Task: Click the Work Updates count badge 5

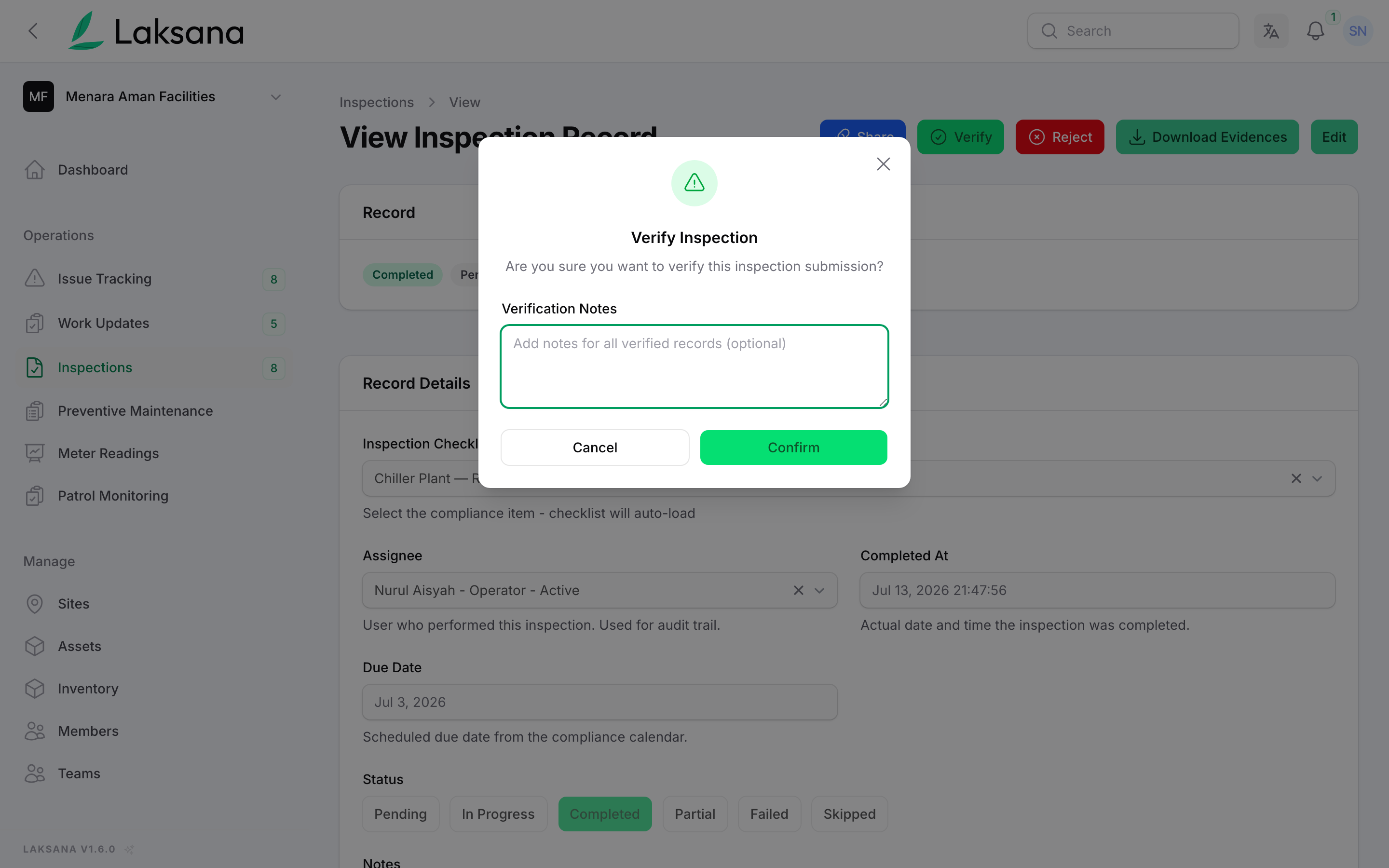Action: 274,324
